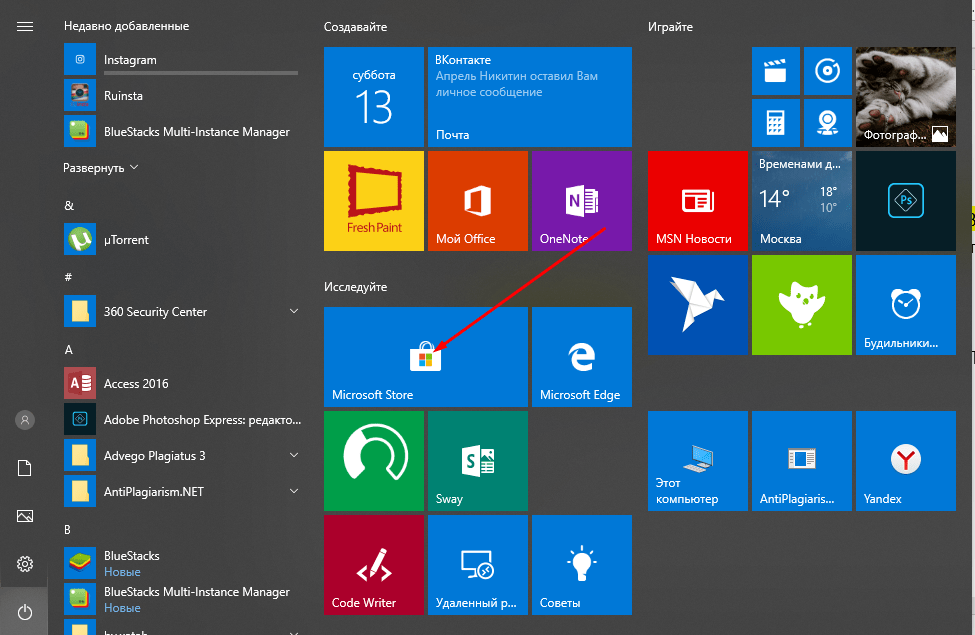Screen dimensions: 975x635
Task: Launch µTorrent
Action: pos(182,239)
